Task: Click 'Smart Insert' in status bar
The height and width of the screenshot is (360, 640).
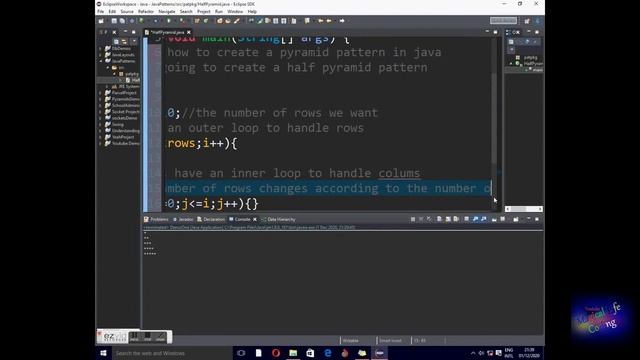Action: pos(391,340)
